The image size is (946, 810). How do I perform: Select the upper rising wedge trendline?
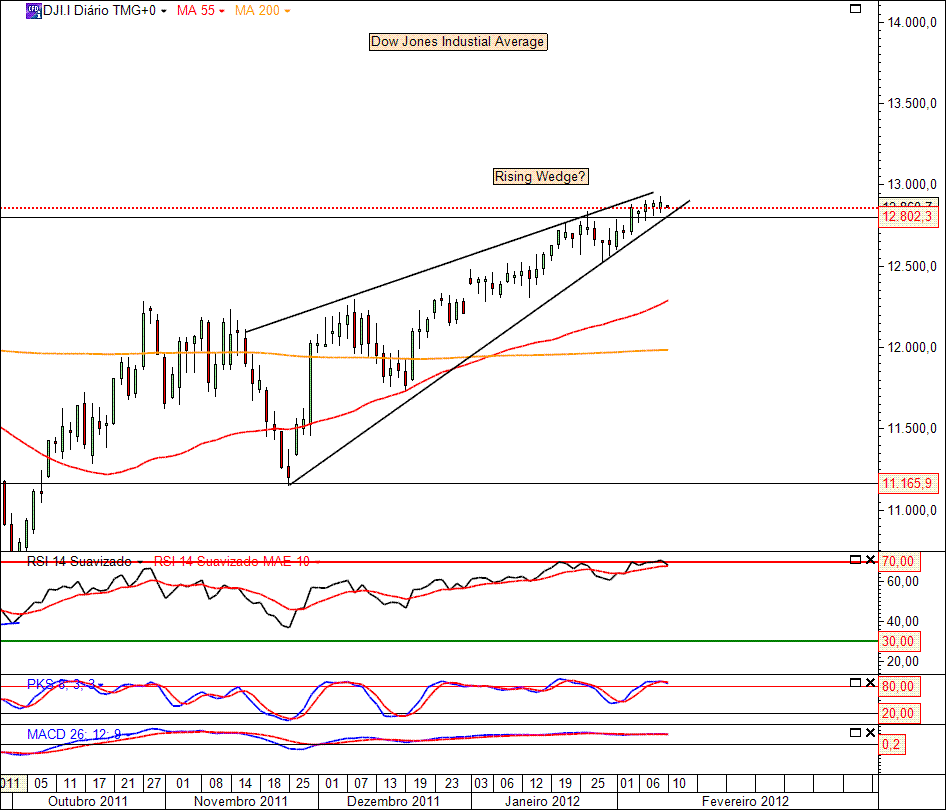[449, 262]
